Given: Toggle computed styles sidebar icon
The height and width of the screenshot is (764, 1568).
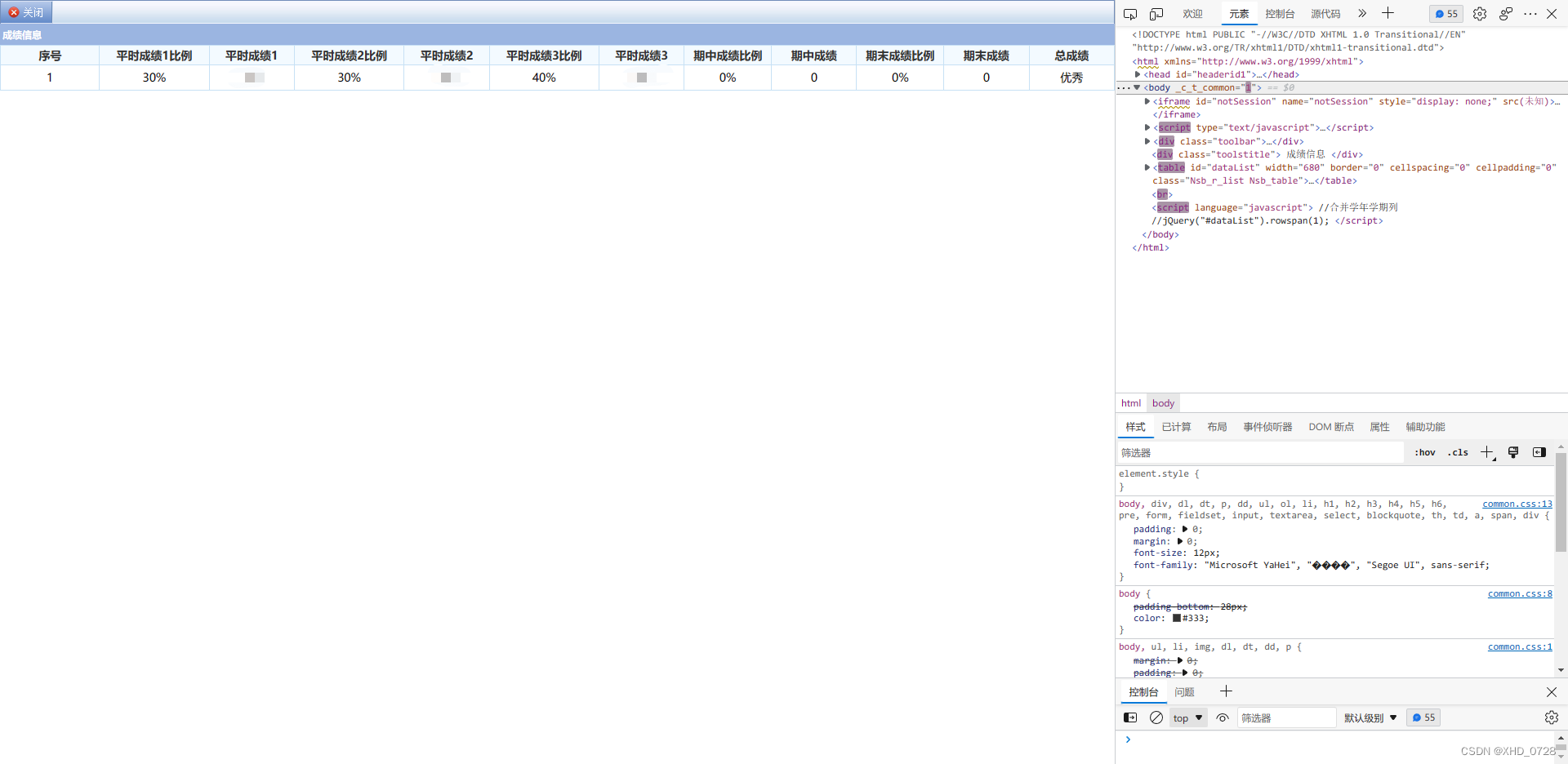Looking at the screenshot, I should [1539, 452].
